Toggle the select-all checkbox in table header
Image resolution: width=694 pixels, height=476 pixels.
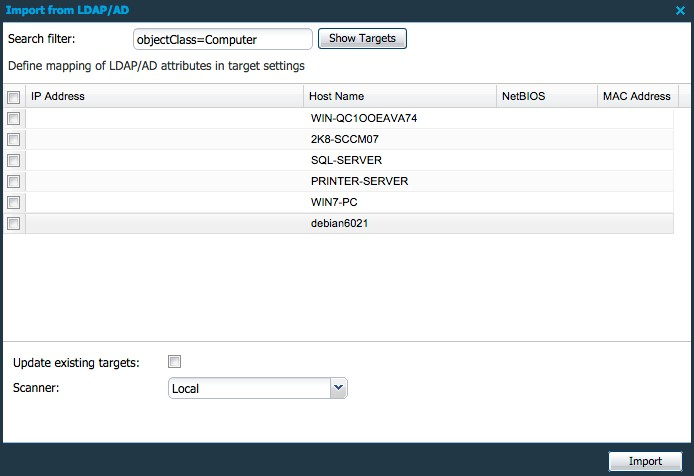(13, 97)
